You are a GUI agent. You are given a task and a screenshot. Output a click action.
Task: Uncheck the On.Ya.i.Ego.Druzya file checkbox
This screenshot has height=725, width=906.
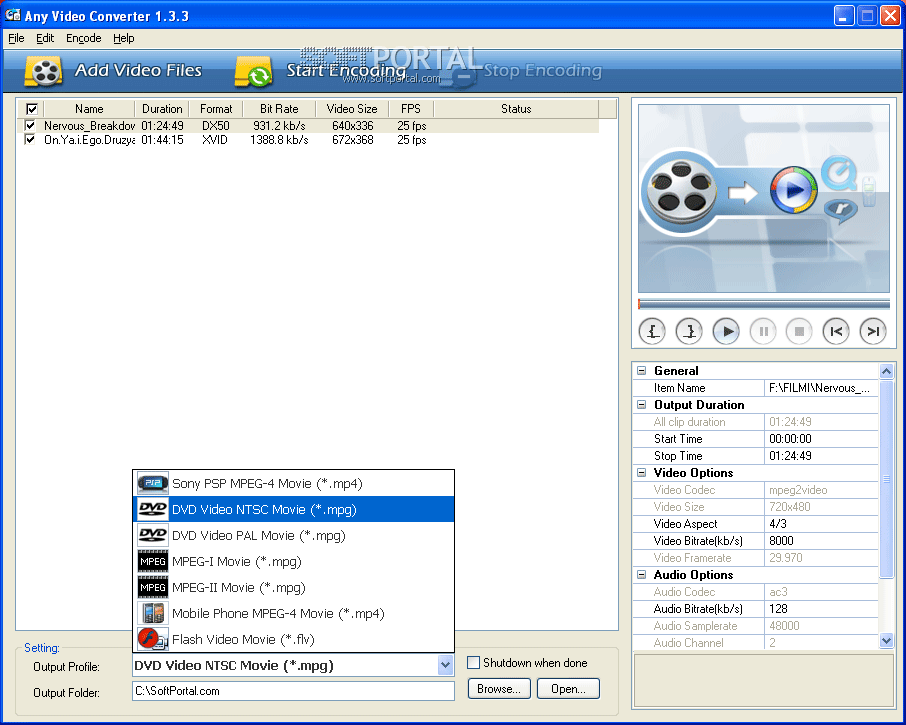pyautogui.click(x=30, y=139)
